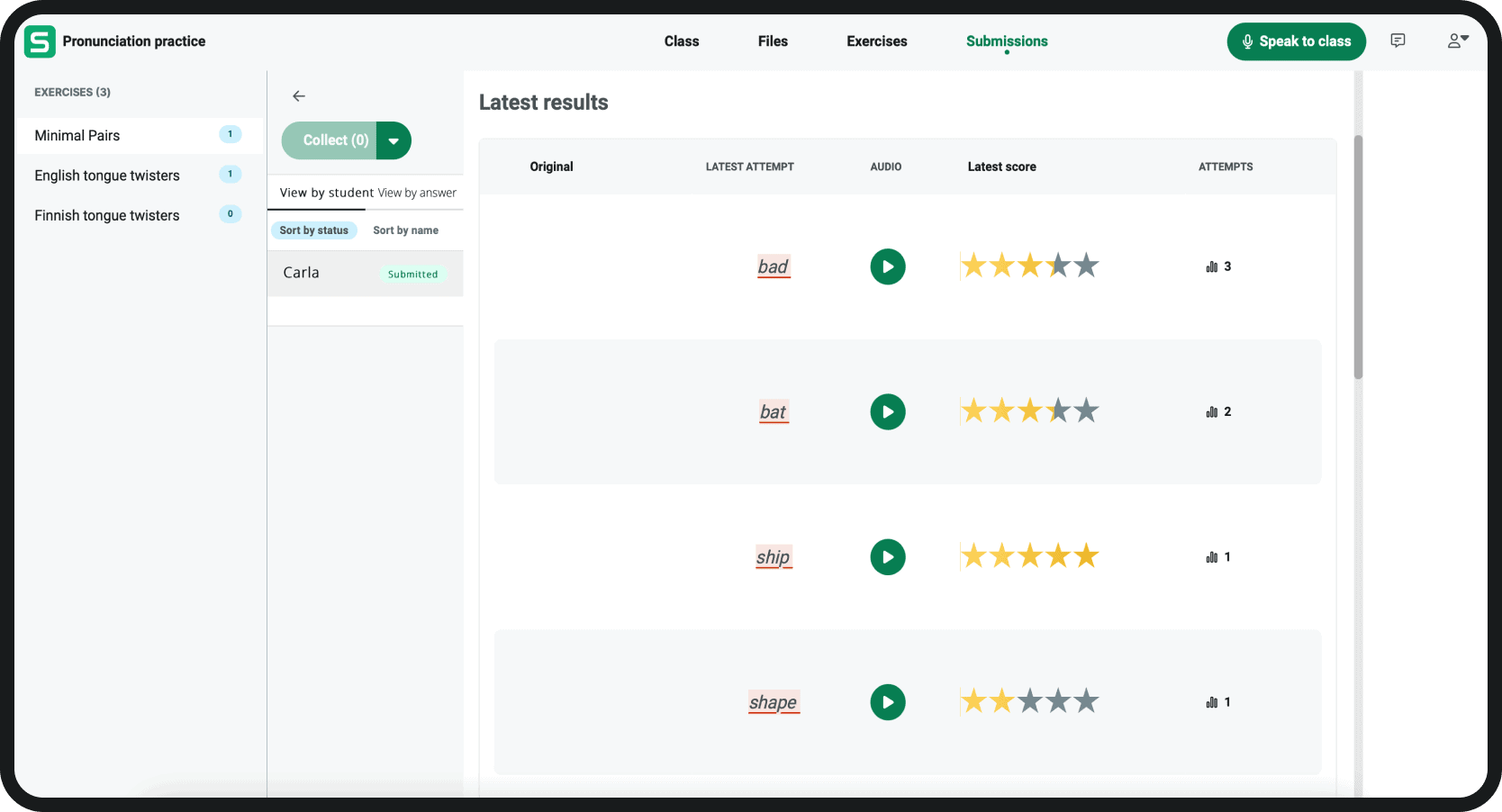Expand the Collect button dropdown arrow
The image size is (1502, 812).
point(394,140)
